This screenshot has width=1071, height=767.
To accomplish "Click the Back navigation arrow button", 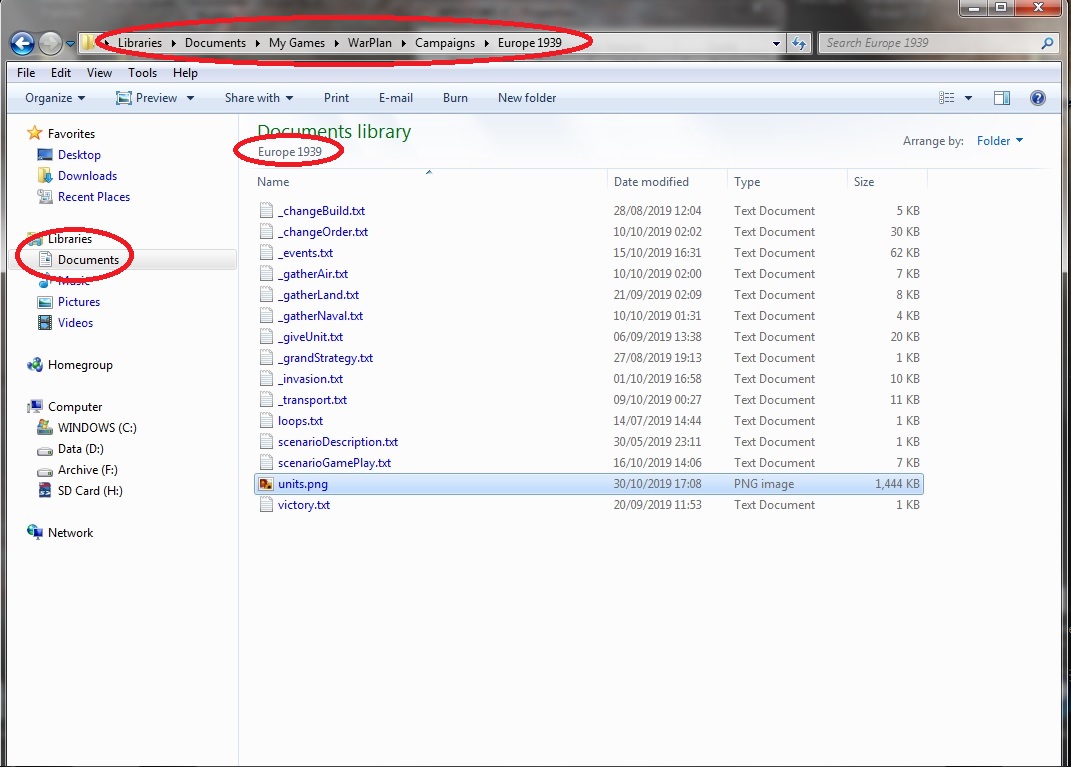I will [x=22, y=43].
